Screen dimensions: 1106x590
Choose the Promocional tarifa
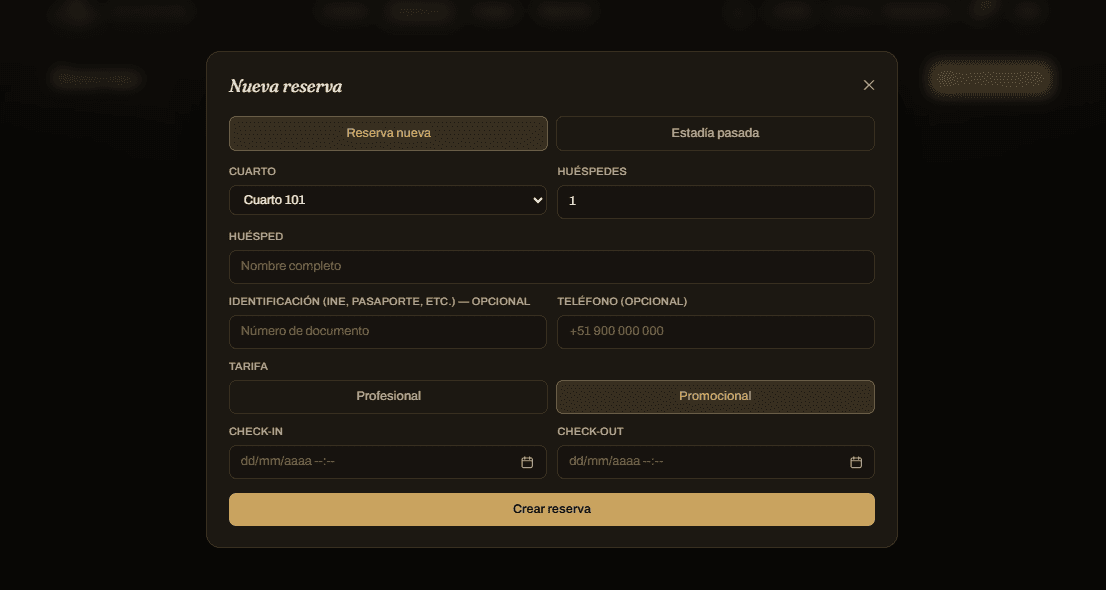(715, 397)
